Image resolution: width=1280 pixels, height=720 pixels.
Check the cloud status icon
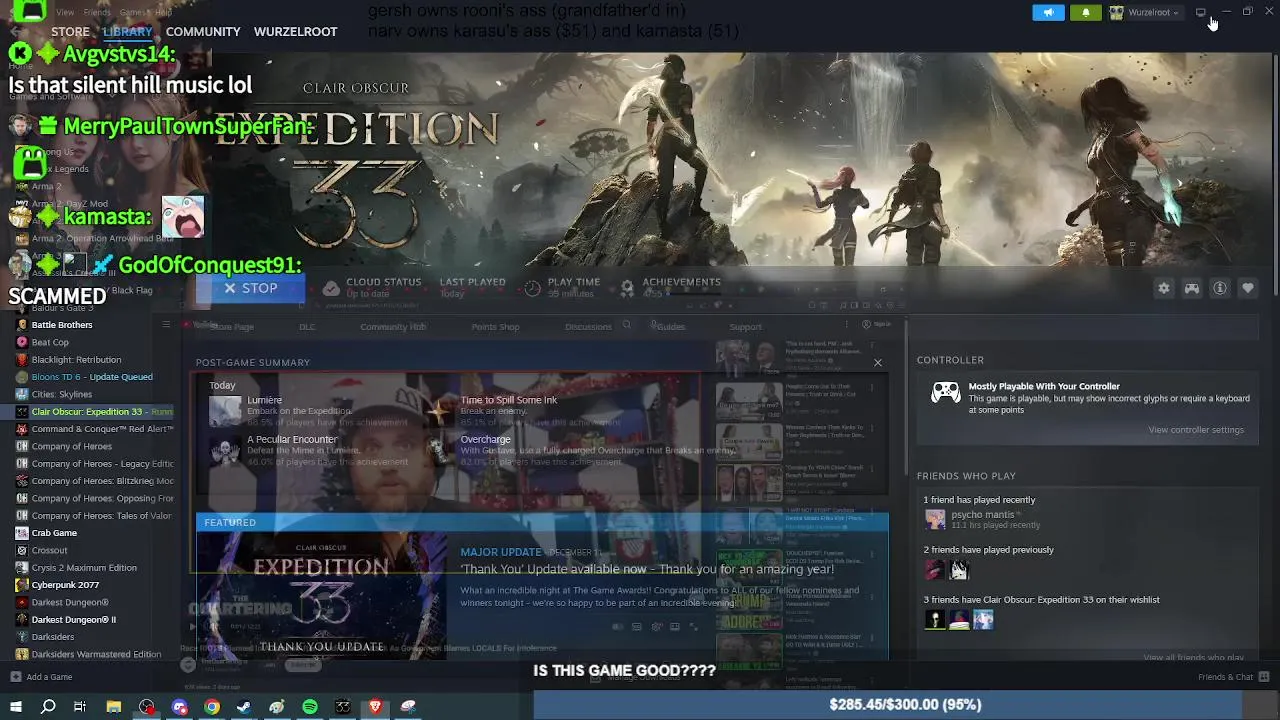point(331,288)
